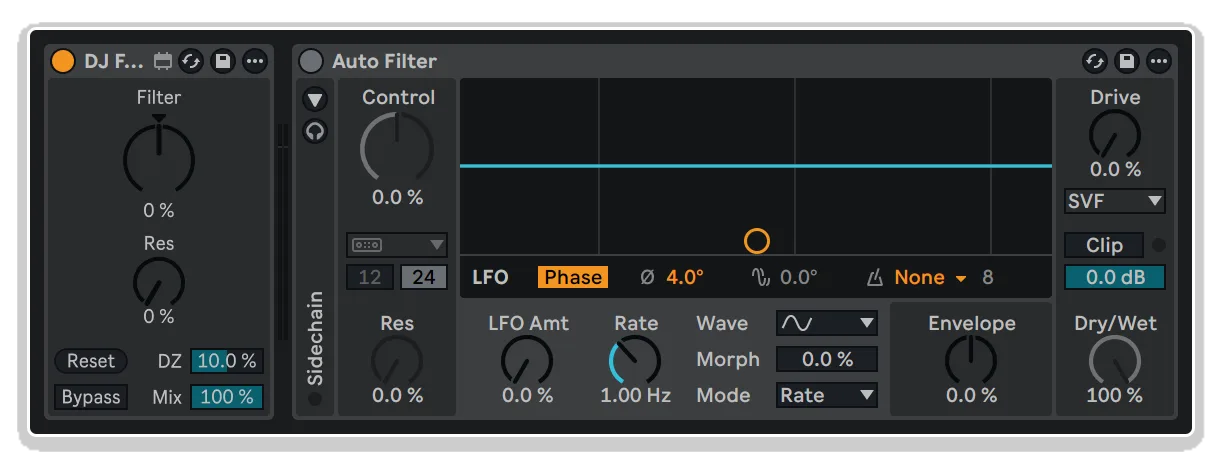
Task: Open the Wave shape dropdown
Action: [x=827, y=323]
